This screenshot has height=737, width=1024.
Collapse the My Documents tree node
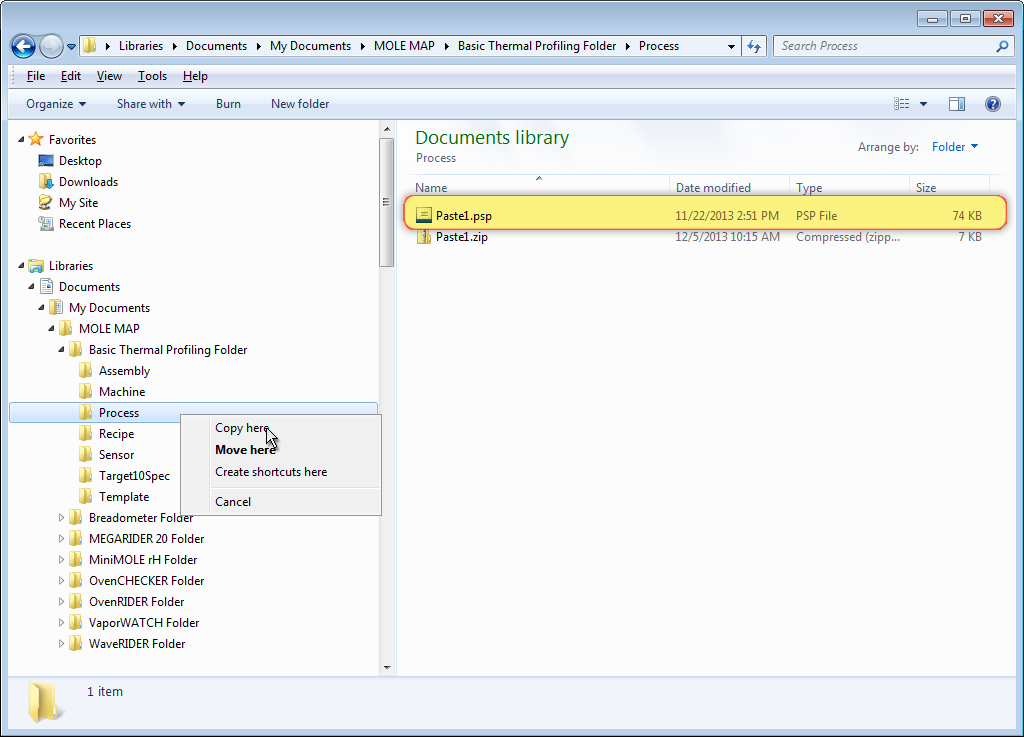pos(42,307)
